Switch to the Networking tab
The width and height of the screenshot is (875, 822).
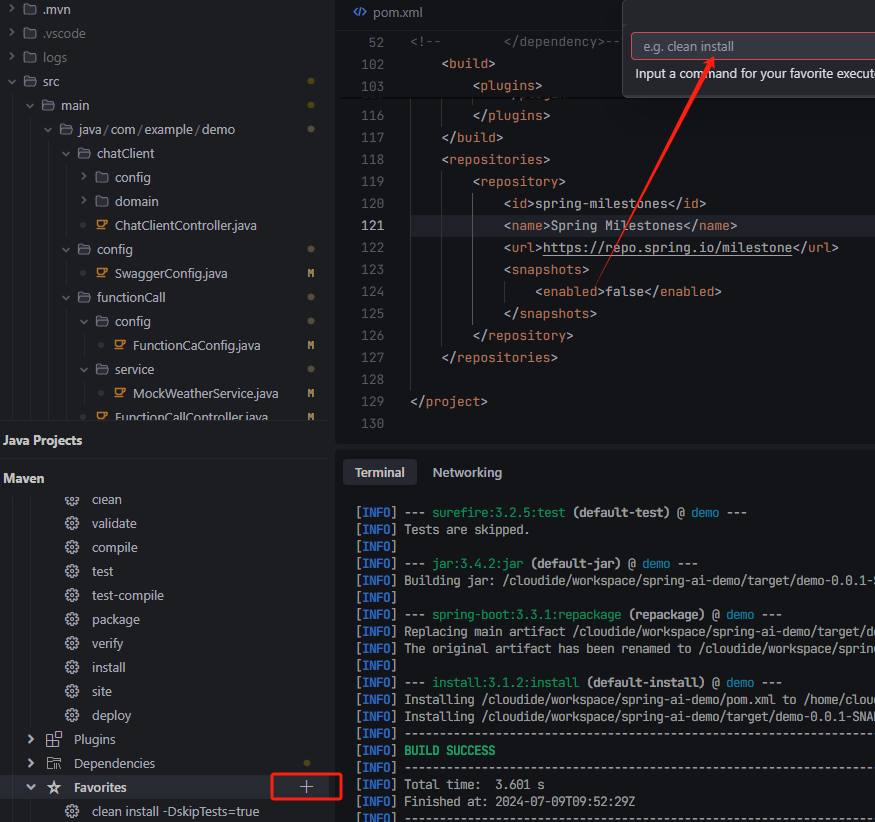(467, 472)
